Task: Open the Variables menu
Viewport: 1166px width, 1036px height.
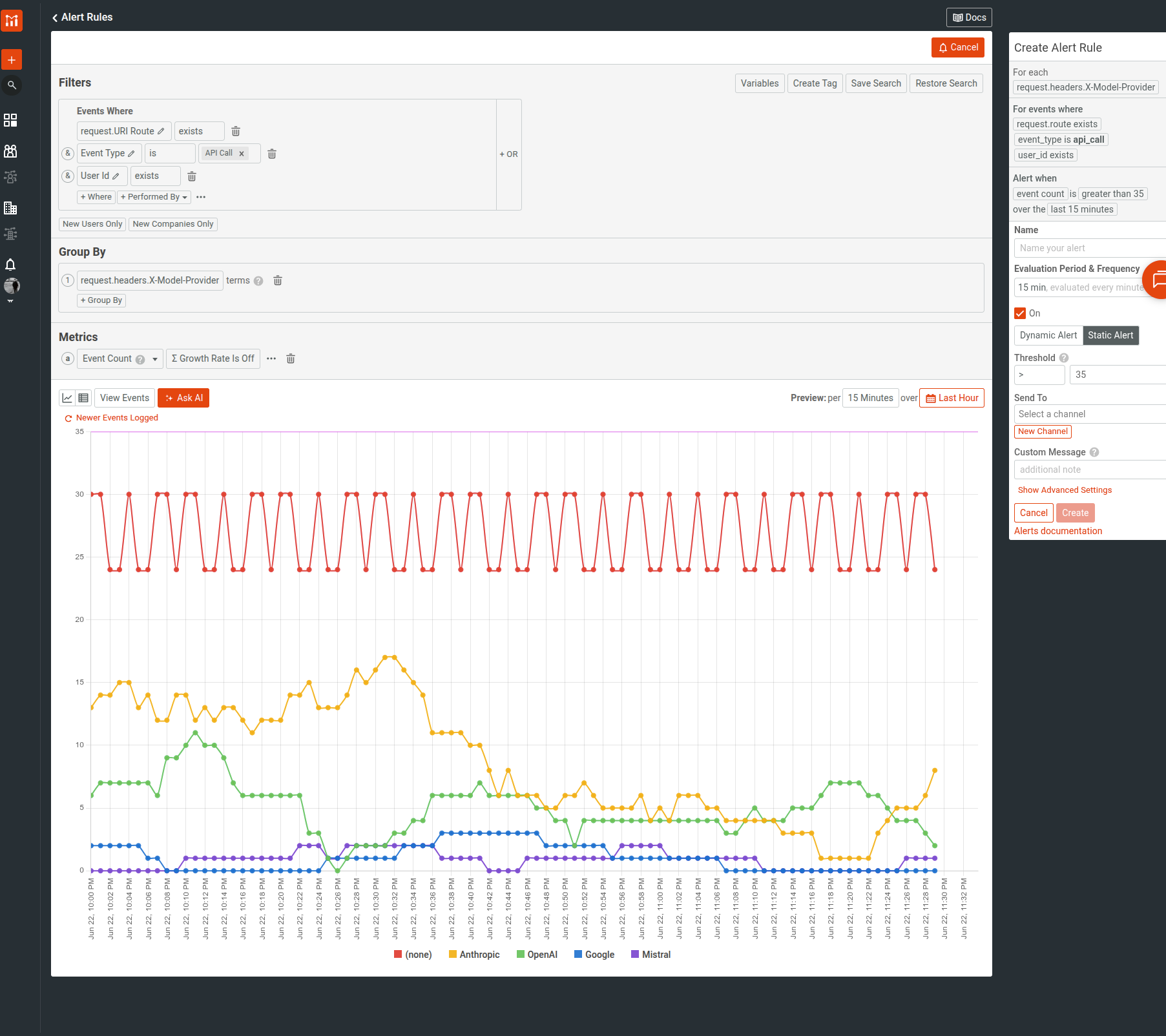Action: pyautogui.click(x=760, y=83)
